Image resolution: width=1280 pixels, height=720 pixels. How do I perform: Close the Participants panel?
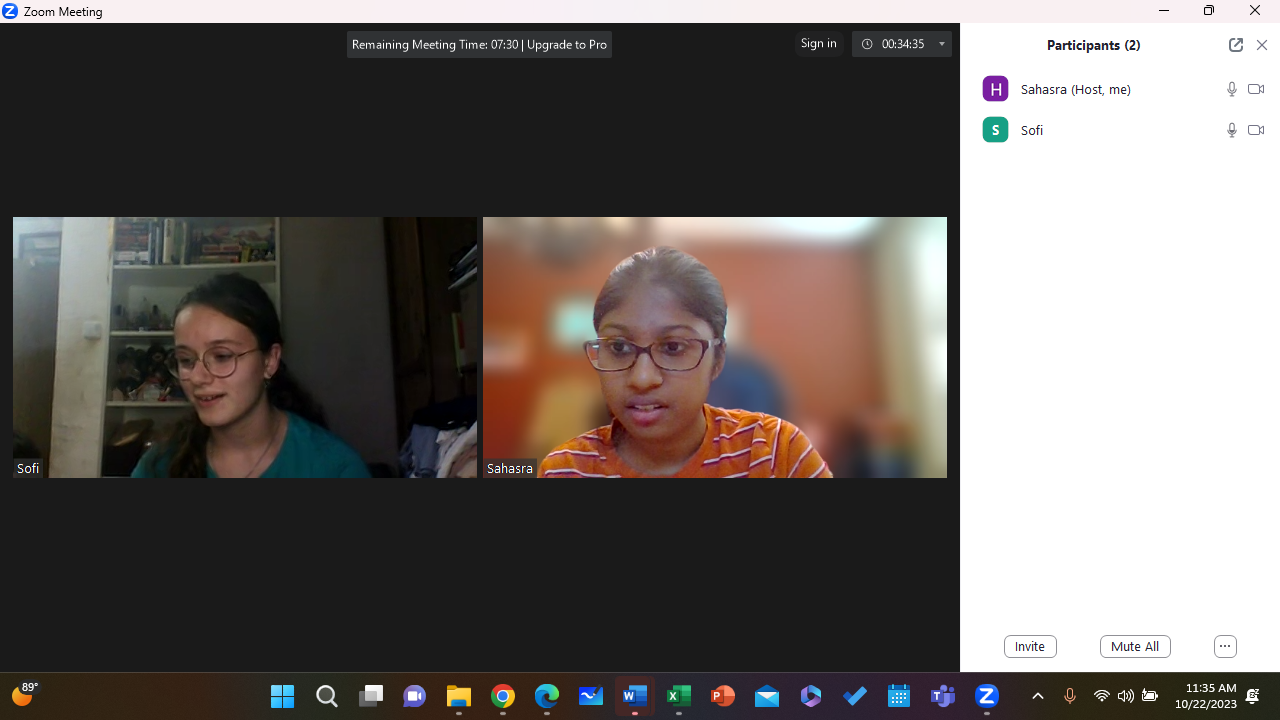tap(1262, 45)
